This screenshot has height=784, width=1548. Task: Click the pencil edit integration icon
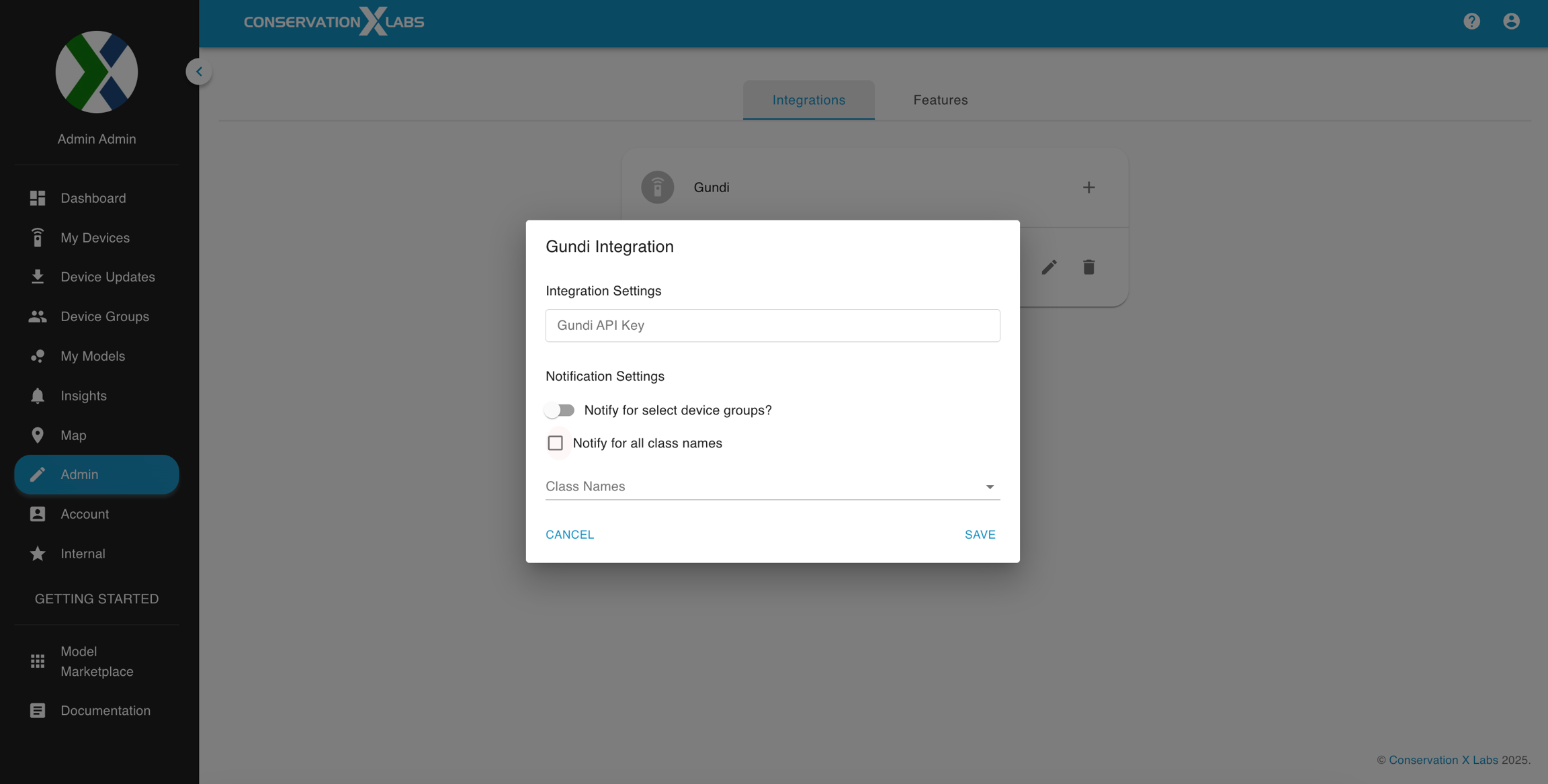[x=1049, y=267]
